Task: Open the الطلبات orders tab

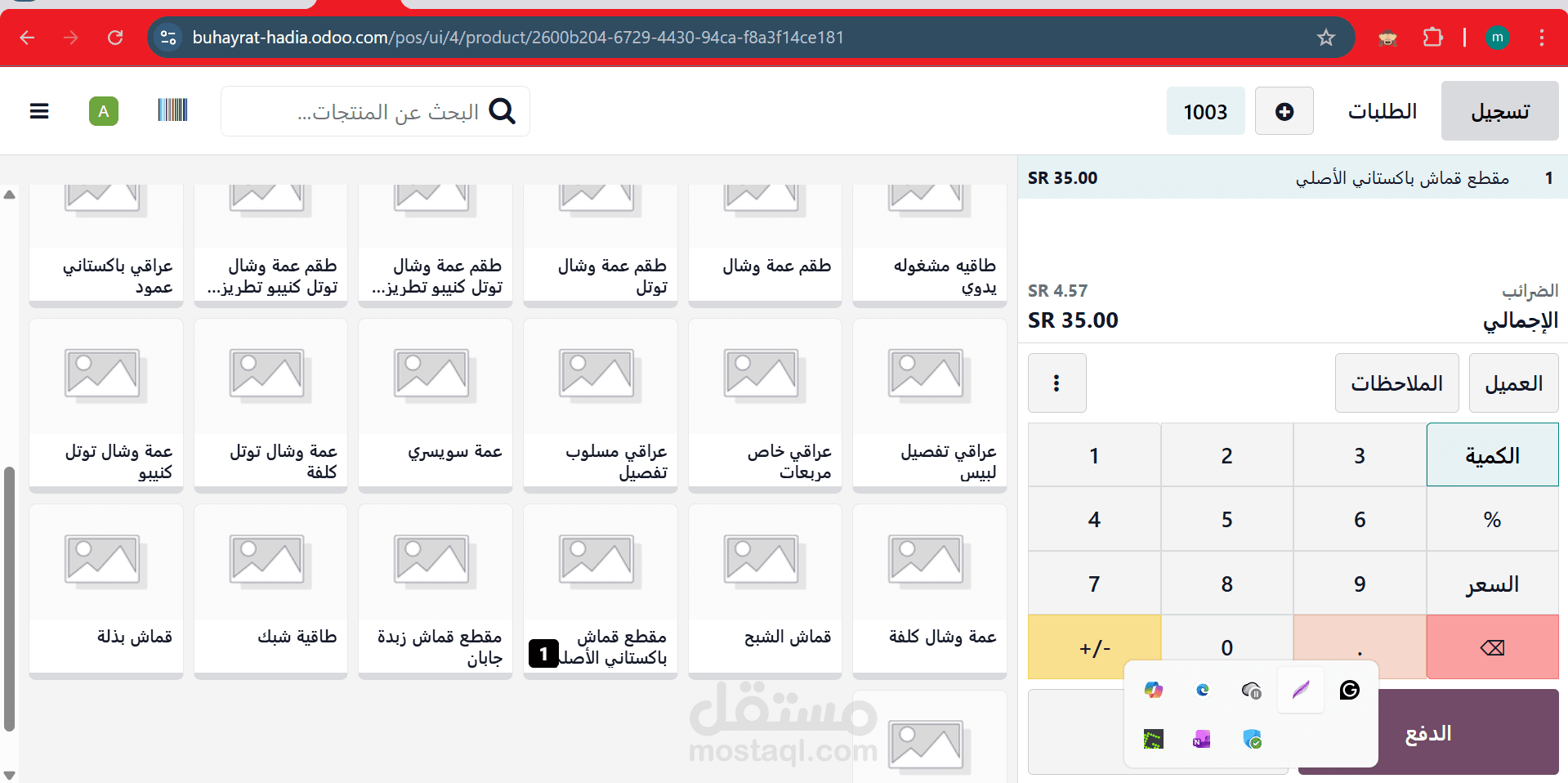Action: tap(1383, 111)
